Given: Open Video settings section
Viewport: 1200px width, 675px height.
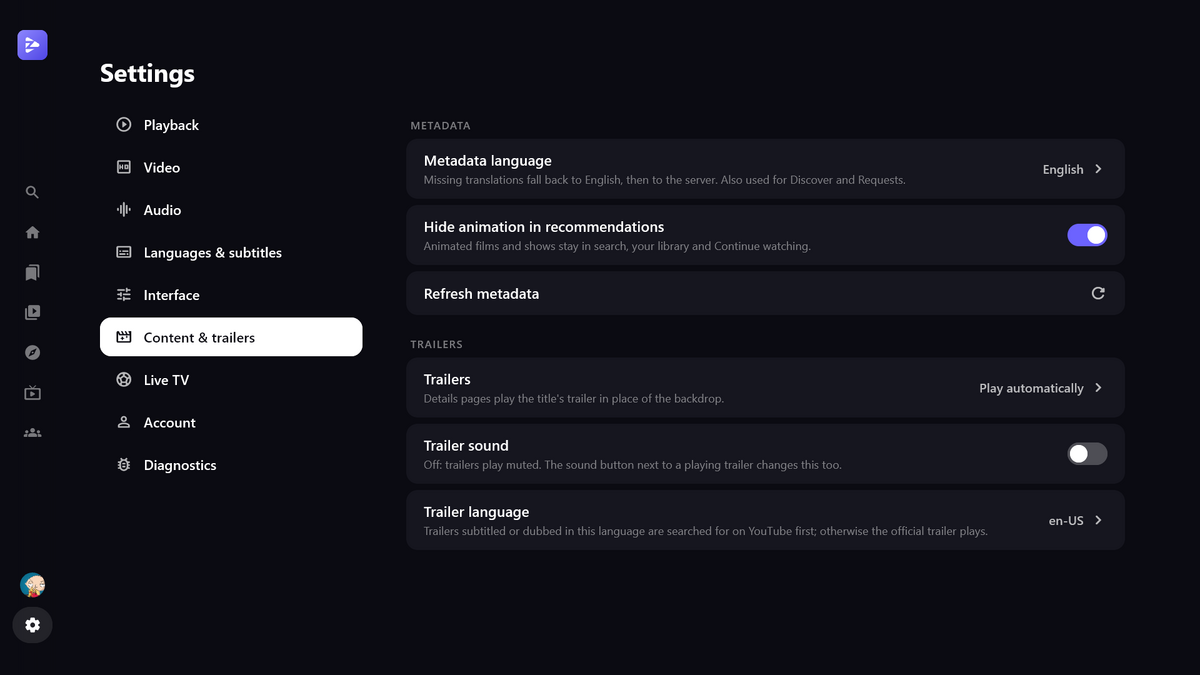Looking at the screenshot, I should point(231,167).
